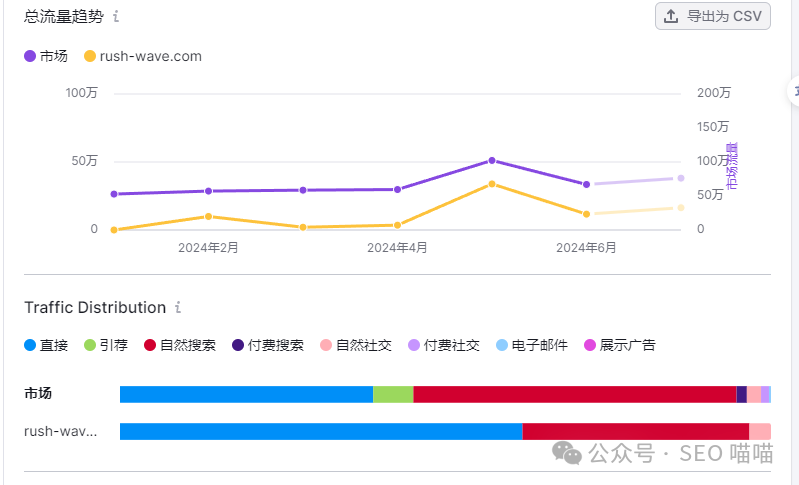The image size is (799, 485).
Task: Click 付费搜索 dark purple legend item
Action: click(267, 345)
